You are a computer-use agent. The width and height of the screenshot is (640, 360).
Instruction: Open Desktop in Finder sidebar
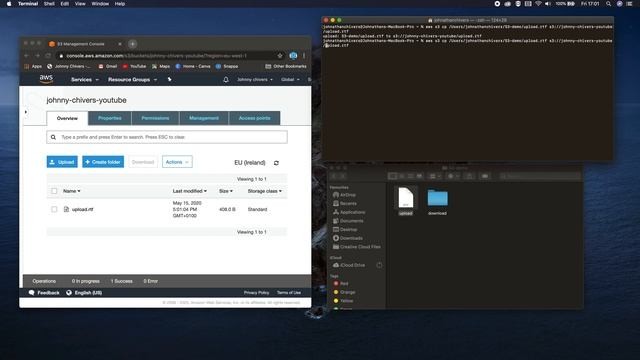click(345, 229)
